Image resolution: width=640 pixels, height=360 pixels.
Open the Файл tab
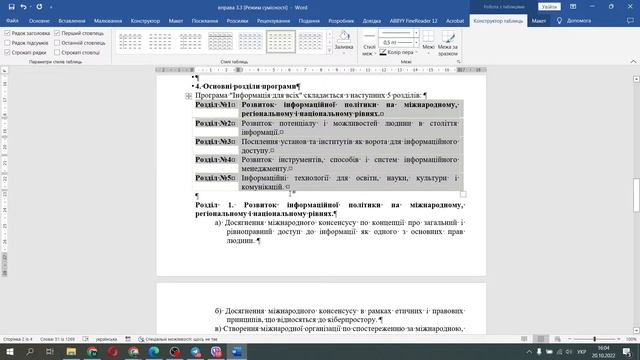point(12,20)
